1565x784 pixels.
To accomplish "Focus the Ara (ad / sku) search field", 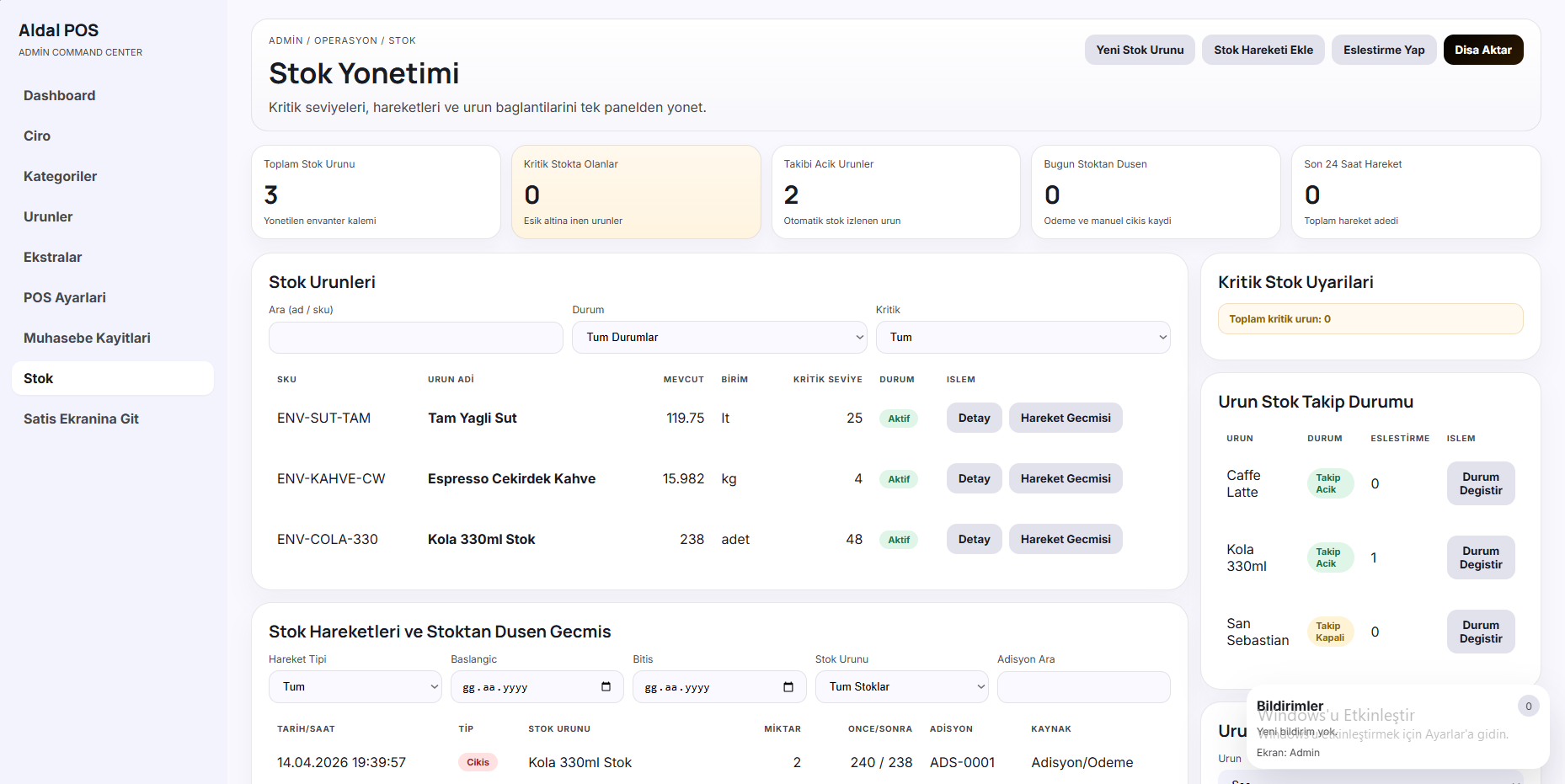I will point(416,337).
